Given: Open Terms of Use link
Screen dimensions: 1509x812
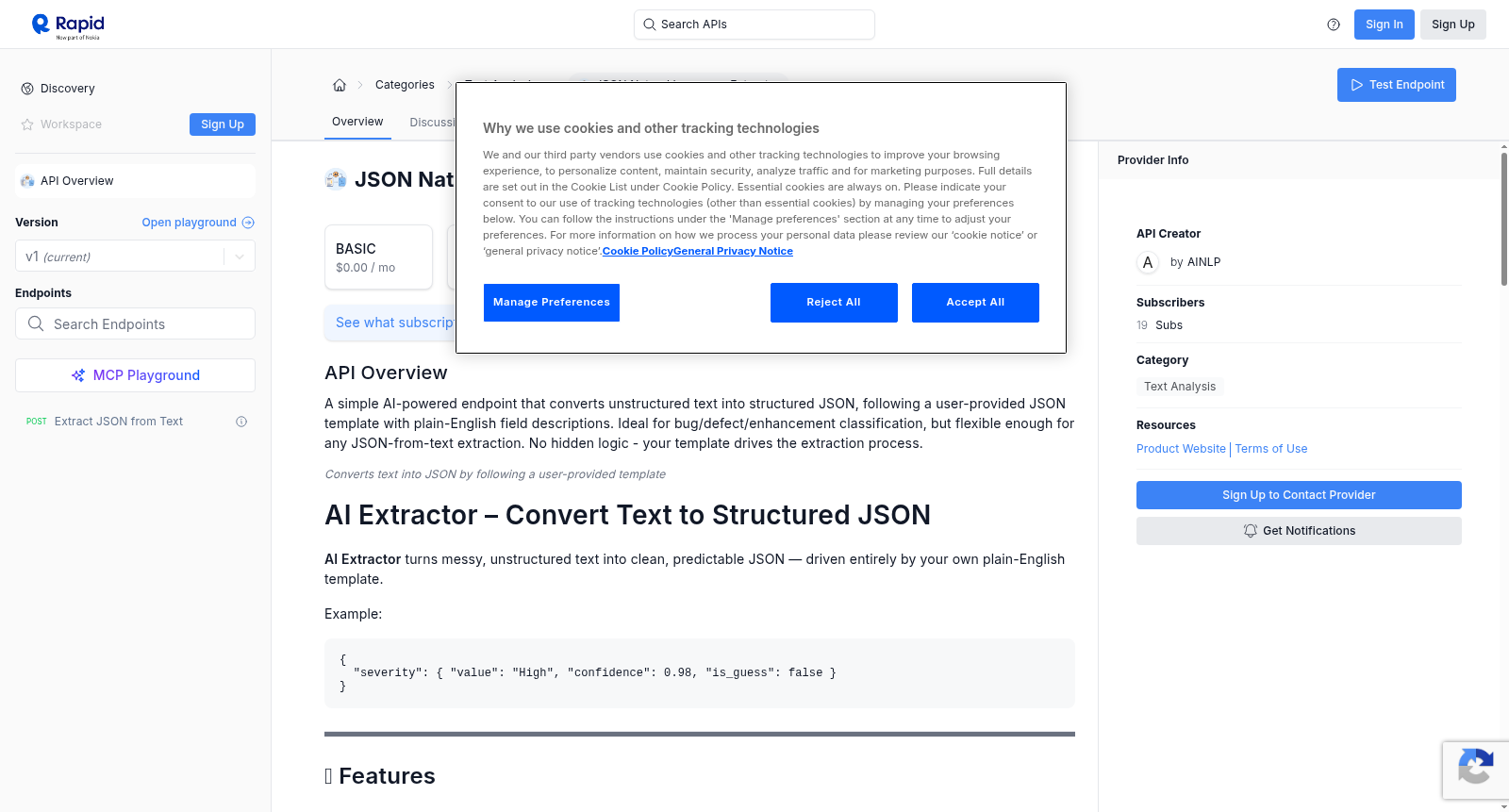Looking at the screenshot, I should 1271,449.
